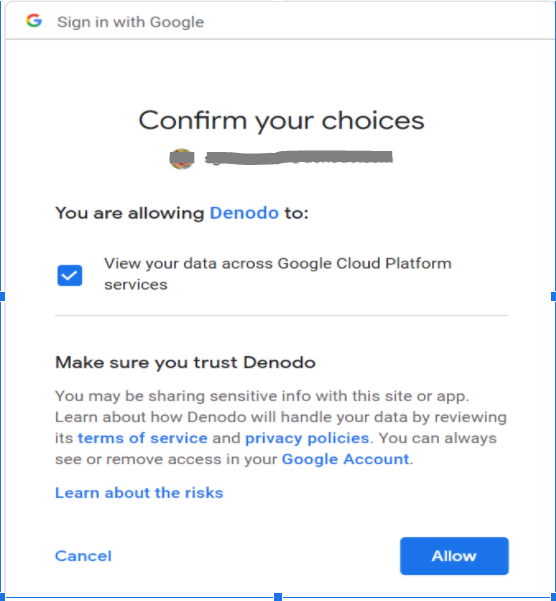Image resolution: width=556 pixels, height=601 pixels.
Task: Open the terms of service link
Action: pos(143,438)
